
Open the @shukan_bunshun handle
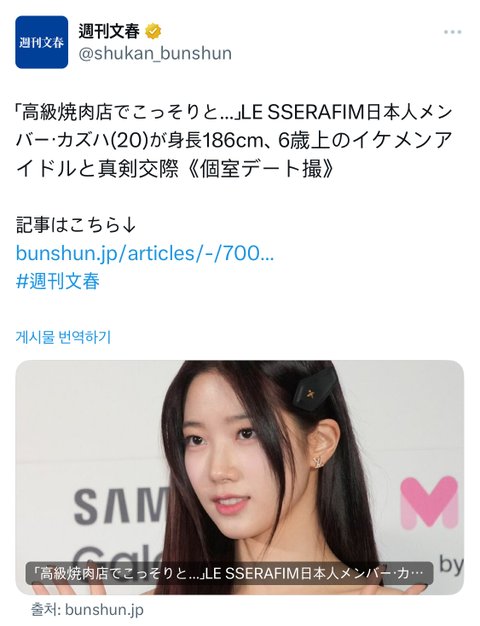coord(155,53)
